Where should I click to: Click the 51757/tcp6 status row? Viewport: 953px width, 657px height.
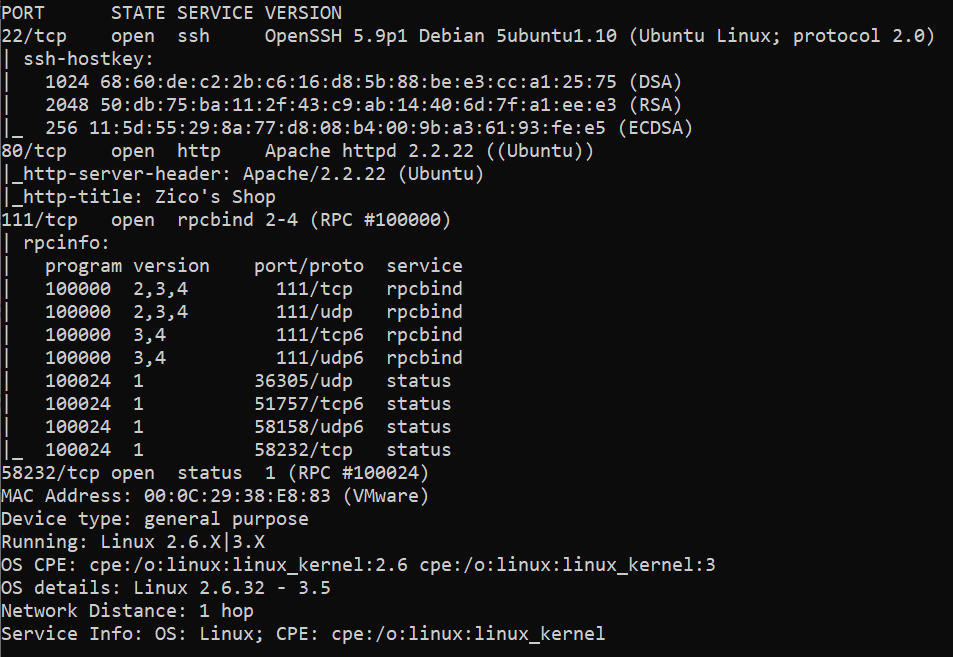click(x=248, y=404)
